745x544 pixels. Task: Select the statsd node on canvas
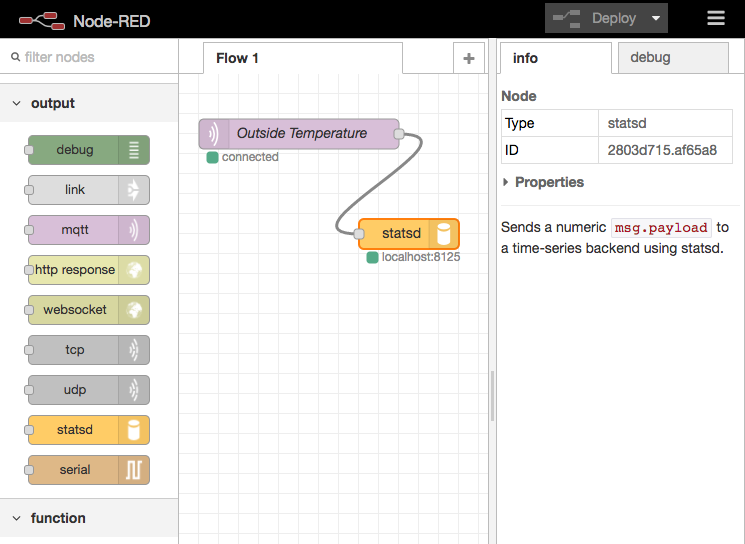coord(409,234)
